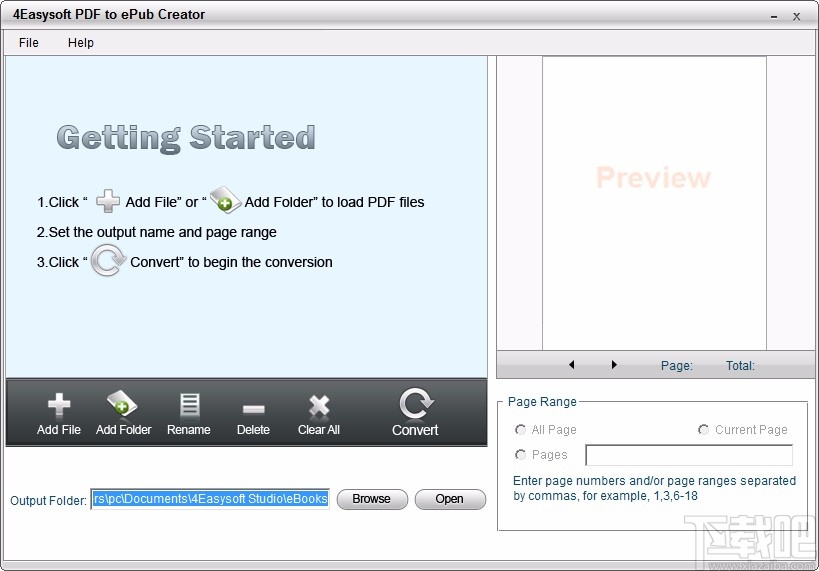Viewport: 819px width, 571px height.
Task: Click the Rename toolbar icon
Action: (189, 405)
